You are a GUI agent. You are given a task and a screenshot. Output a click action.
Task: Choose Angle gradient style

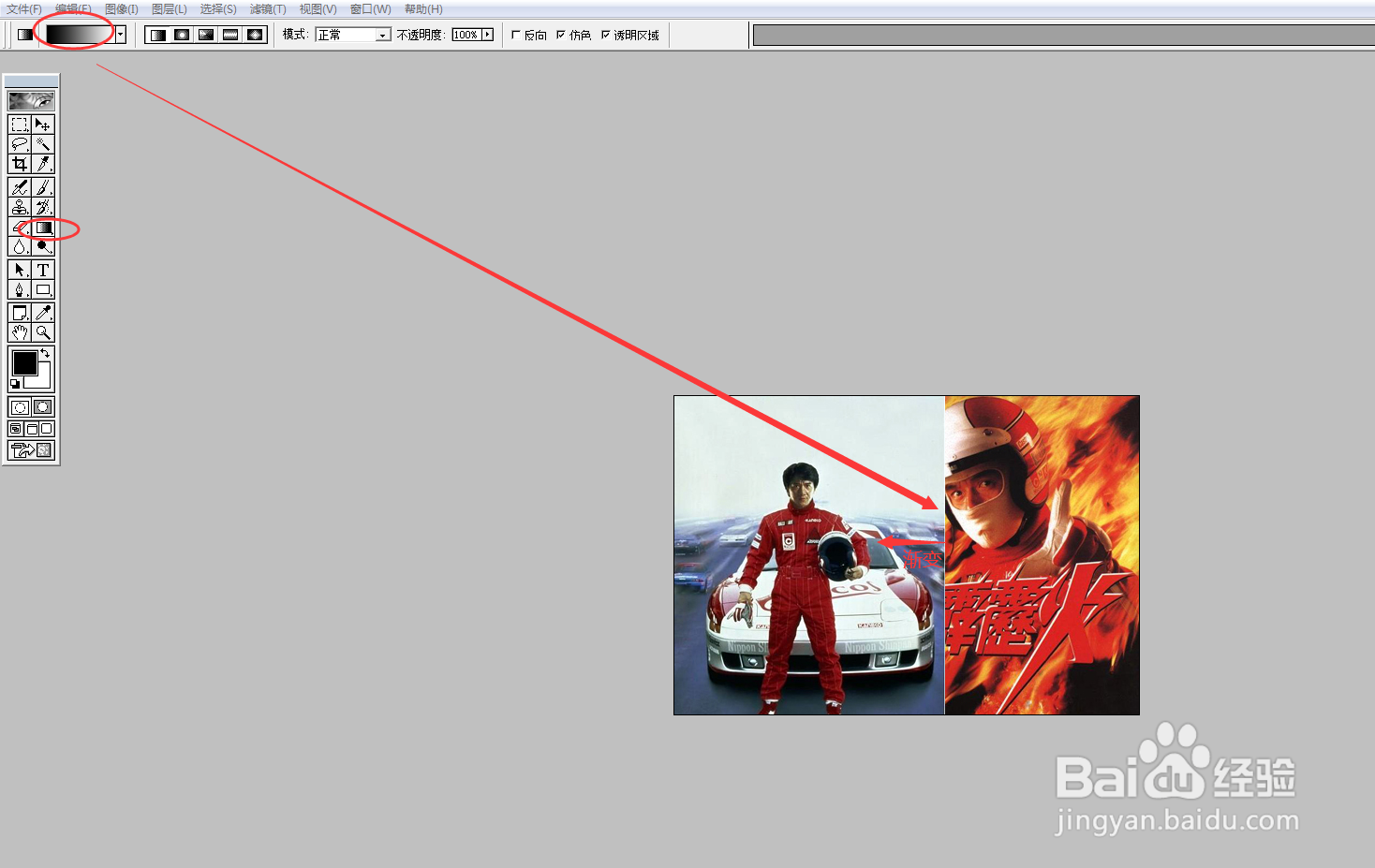click(x=206, y=35)
